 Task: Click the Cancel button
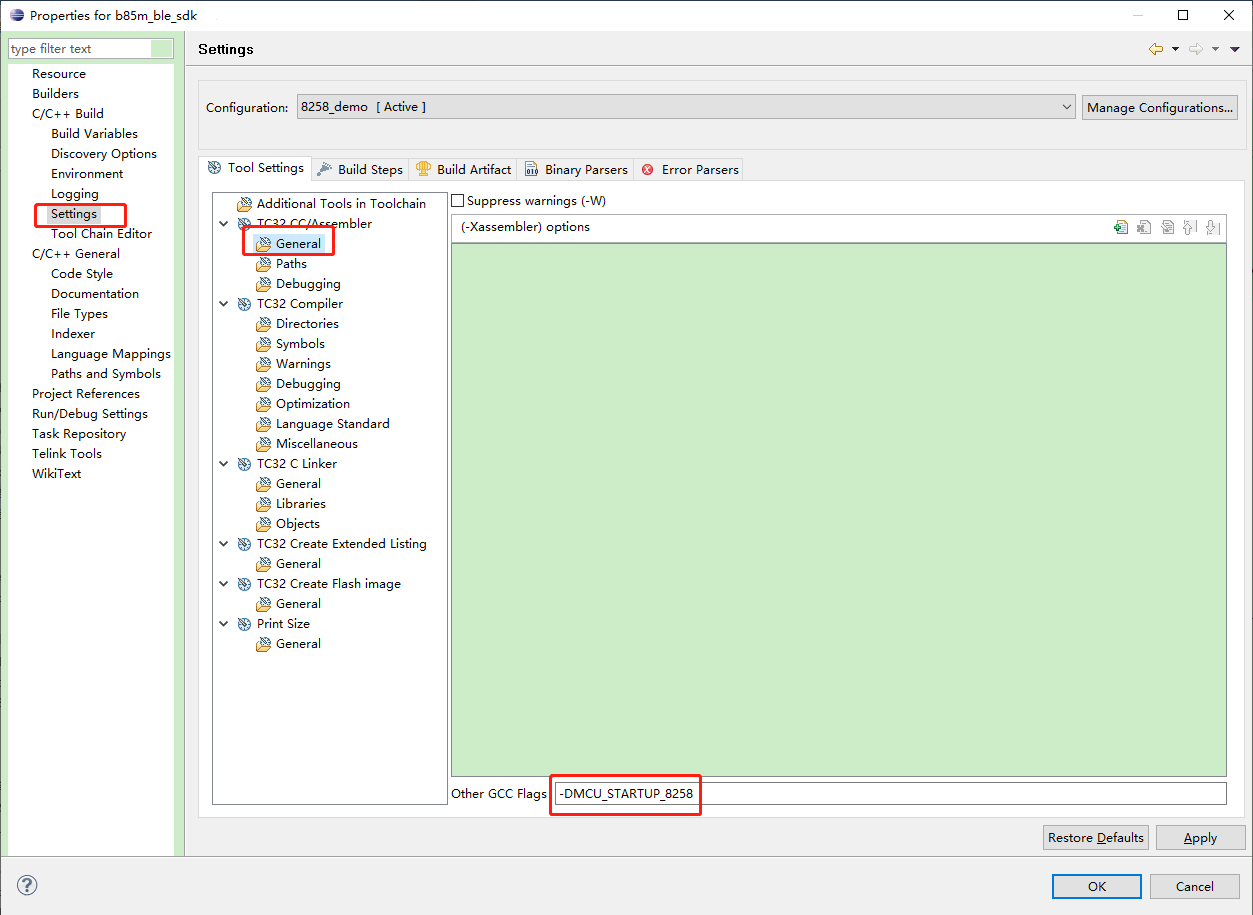[x=1194, y=886]
